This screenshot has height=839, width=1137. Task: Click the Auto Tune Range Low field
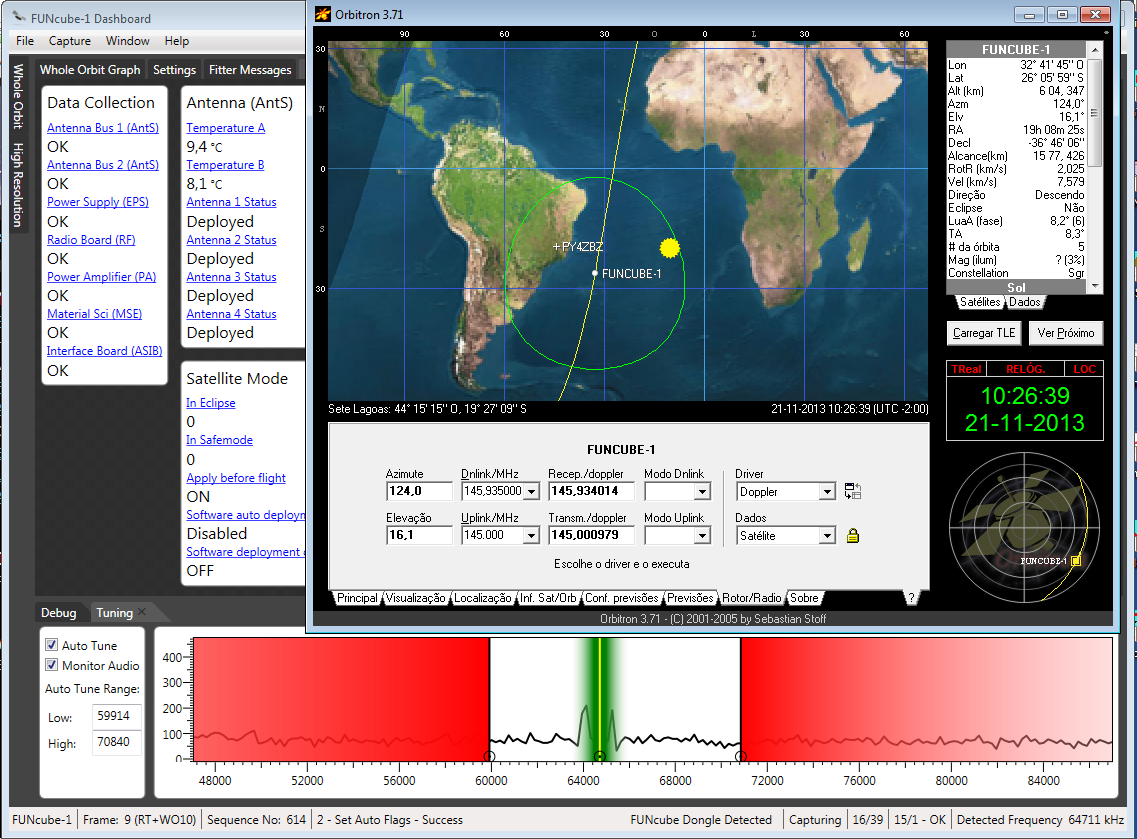[116, 716]
